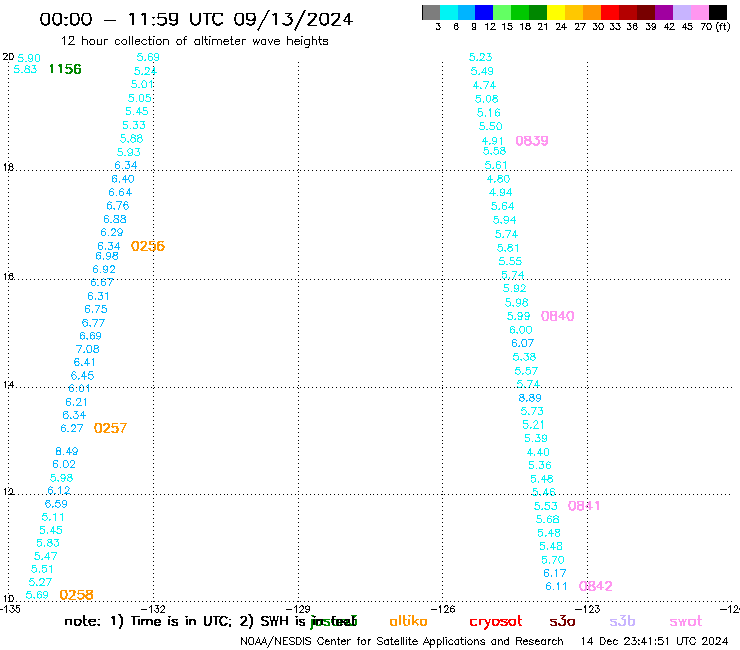Click the swot satellite legend label

[x=686, y=621]
